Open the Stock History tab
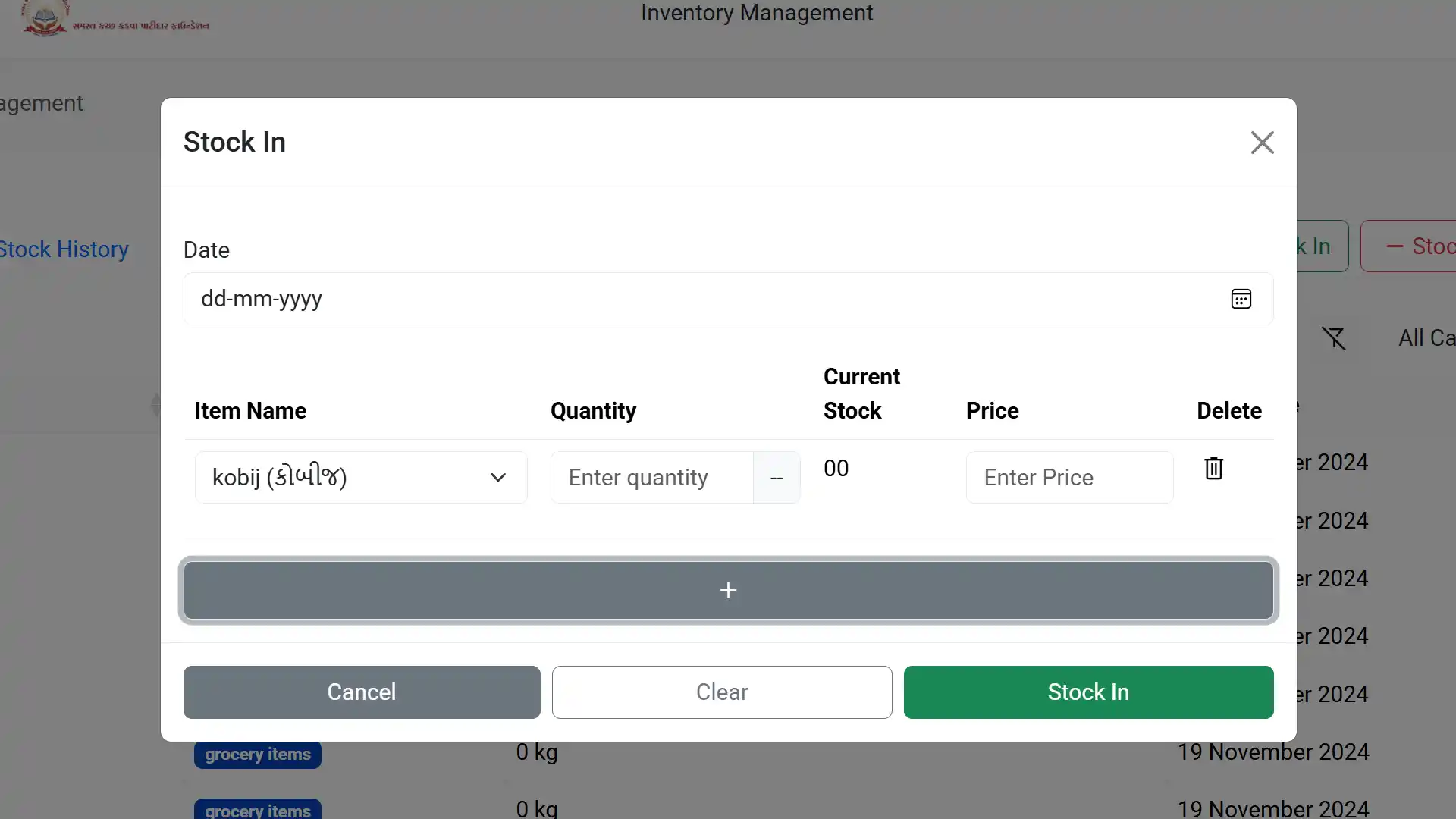 click(64, 249)
